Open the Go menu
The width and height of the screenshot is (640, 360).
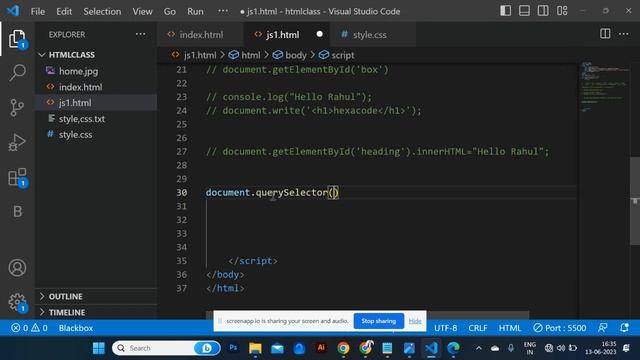click(x=170, y=11)
